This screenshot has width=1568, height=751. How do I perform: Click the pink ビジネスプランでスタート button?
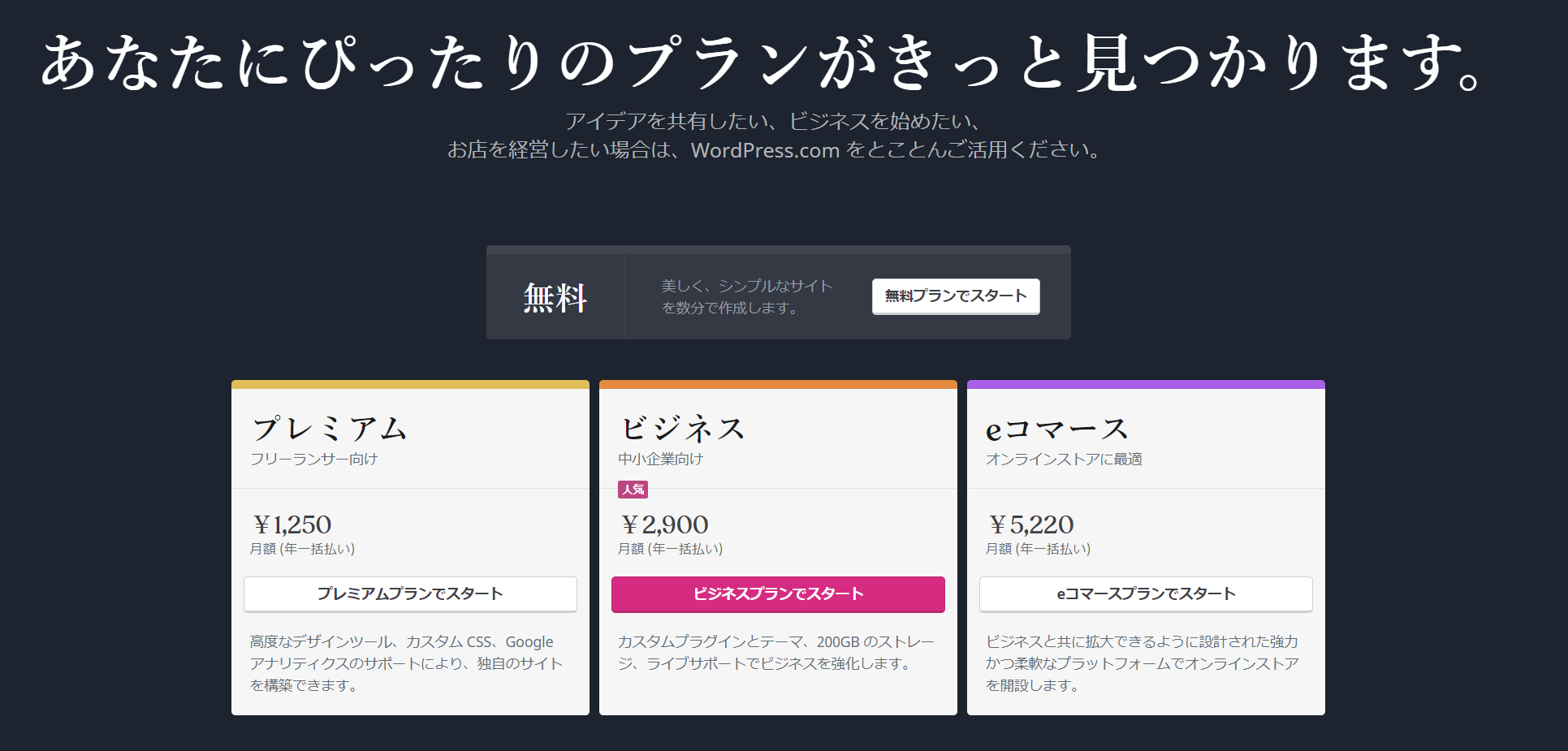tap(777, 593)
